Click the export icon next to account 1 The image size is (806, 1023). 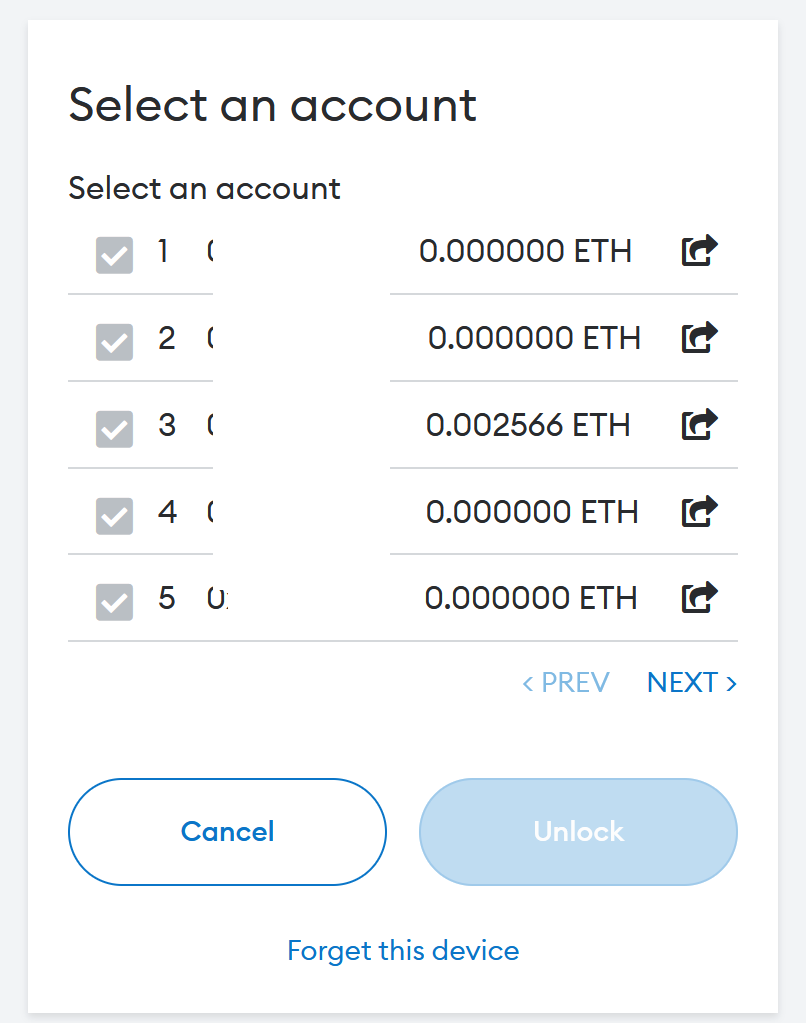click(x=699, y=252)
